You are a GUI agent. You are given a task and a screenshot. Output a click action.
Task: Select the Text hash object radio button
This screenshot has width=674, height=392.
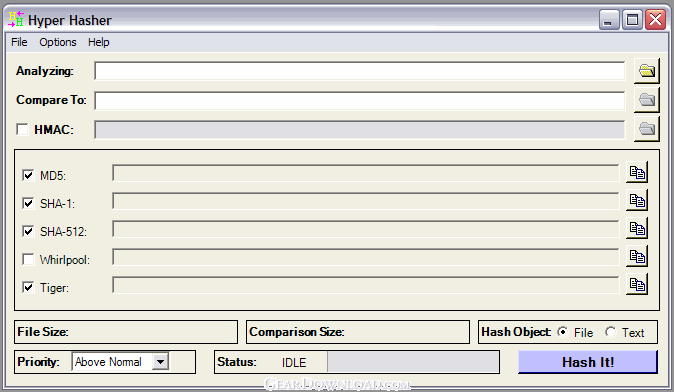point(610,332)
